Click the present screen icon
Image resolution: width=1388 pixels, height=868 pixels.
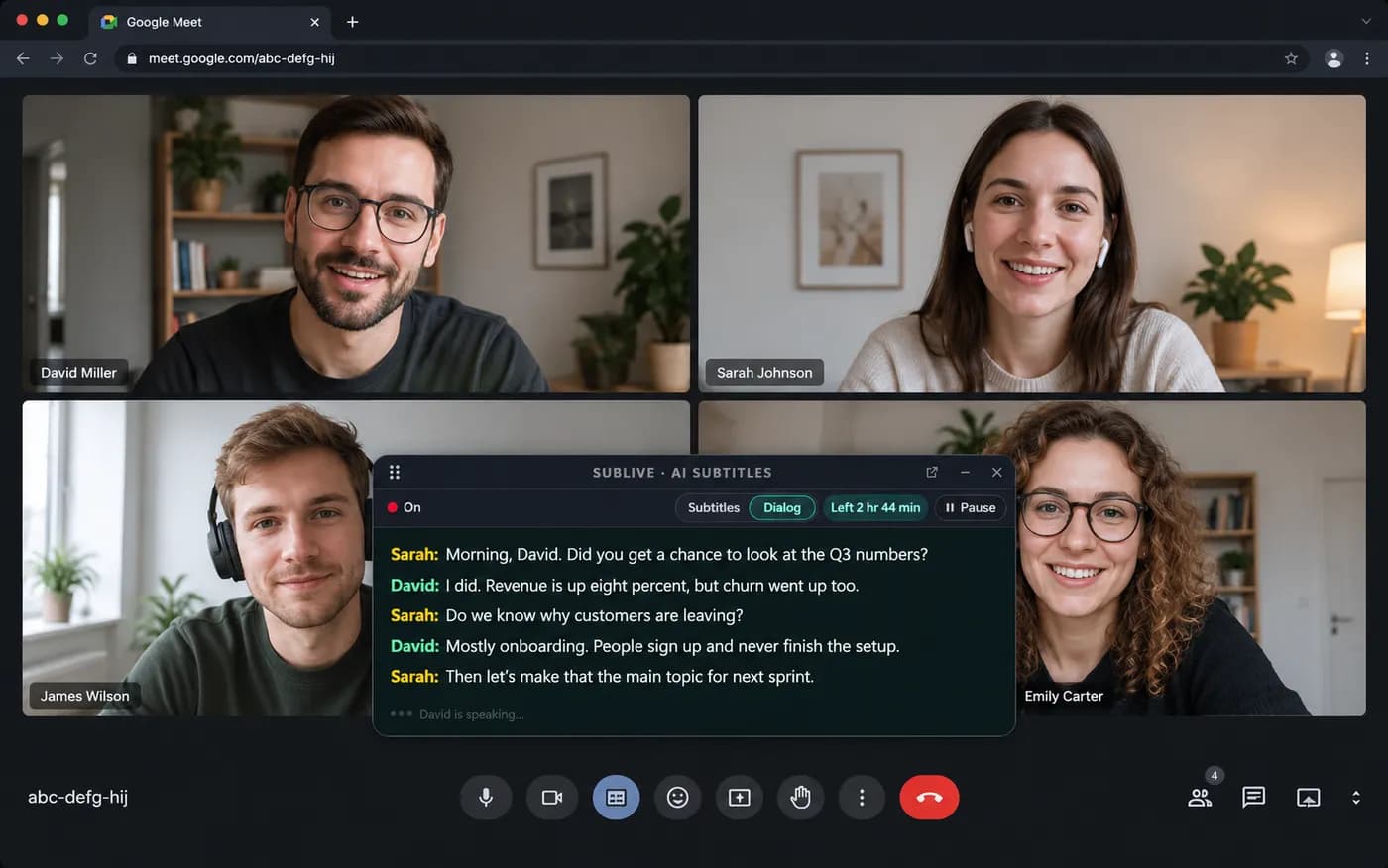tap(740, 798)
